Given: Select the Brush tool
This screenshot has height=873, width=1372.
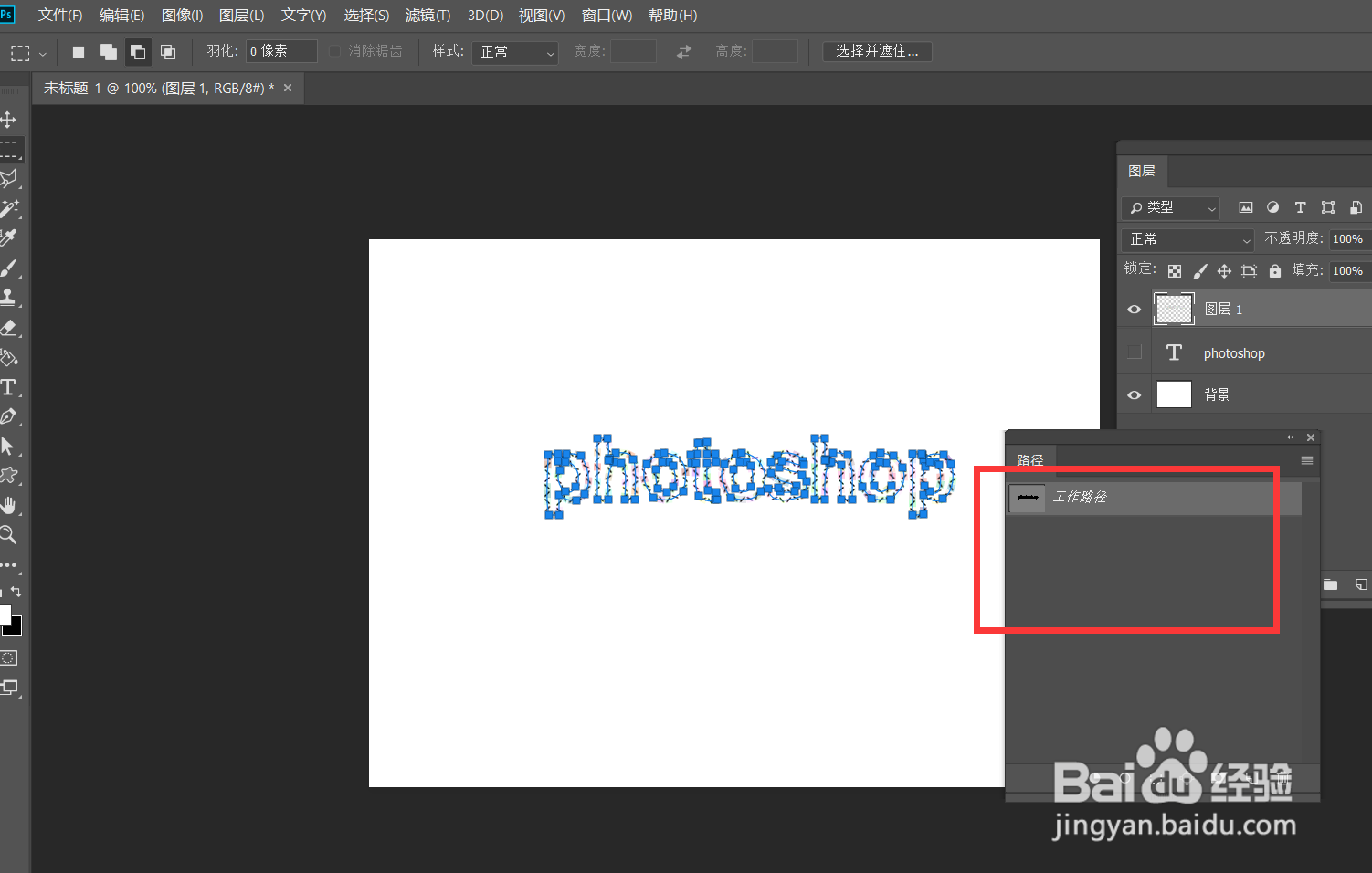Looking at the screenshot, I should click(x=8, y=268).
